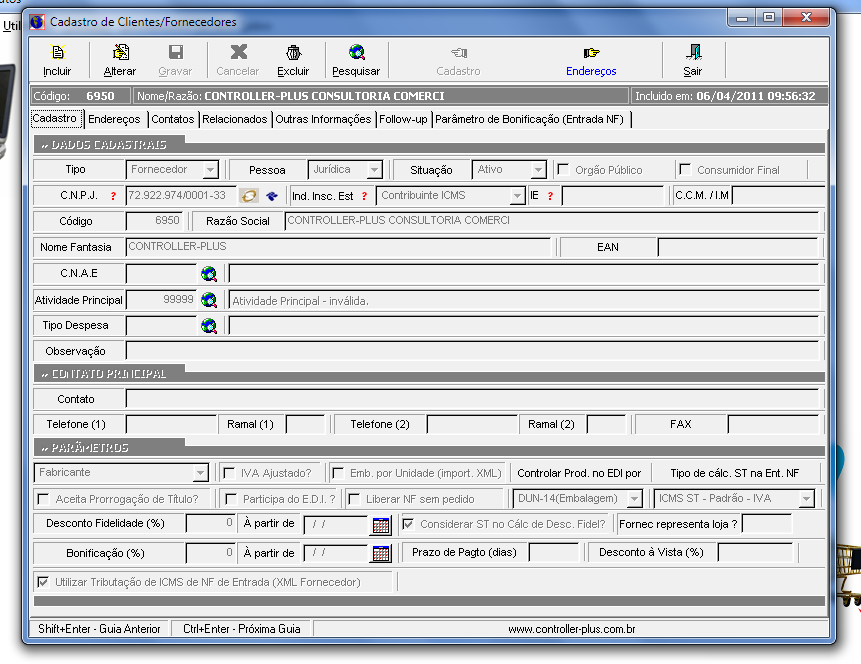Viewport: 861px width, 664px height.
Task: Click 'Shift+Enter - Guia Anterior' status text
Action: tap(99, 629)
